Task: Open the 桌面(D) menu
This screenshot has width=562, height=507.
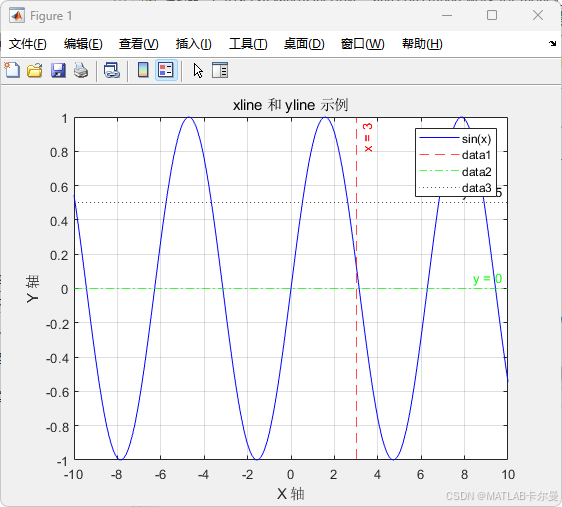Action: pos(304,44)
